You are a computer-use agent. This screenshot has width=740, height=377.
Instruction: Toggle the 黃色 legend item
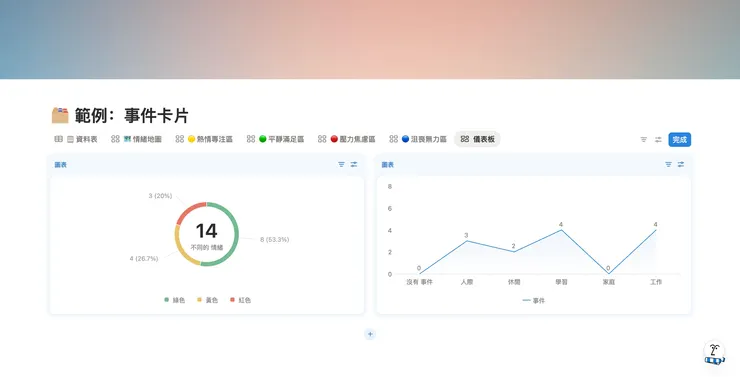click(208, 300)
